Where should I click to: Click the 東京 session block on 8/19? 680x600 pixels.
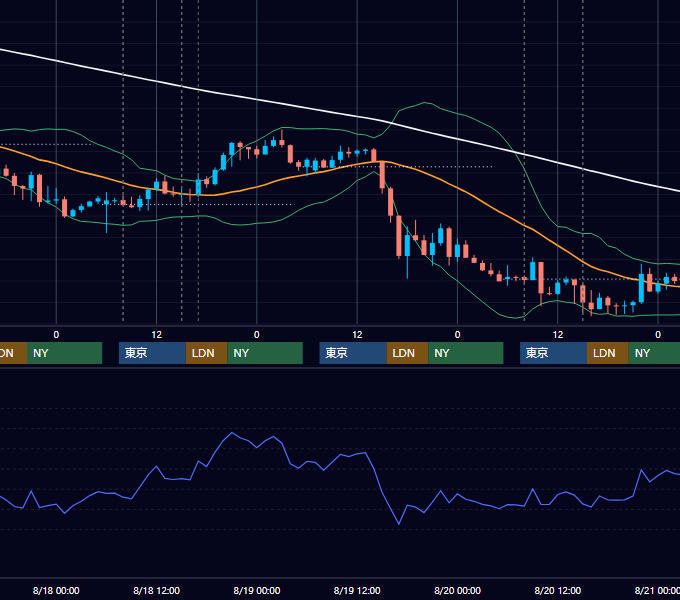click(353, 353)
